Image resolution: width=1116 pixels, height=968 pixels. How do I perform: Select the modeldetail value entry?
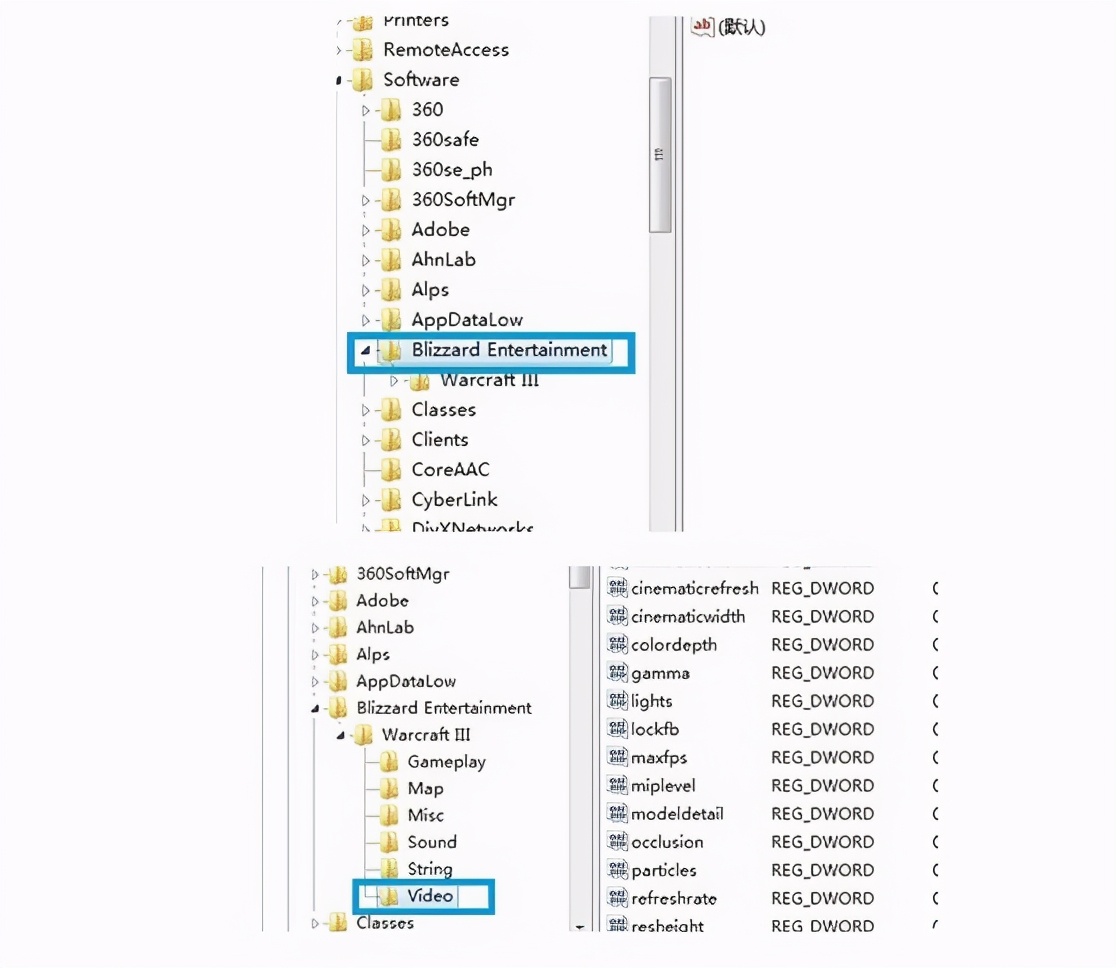[x=677, y=814]
